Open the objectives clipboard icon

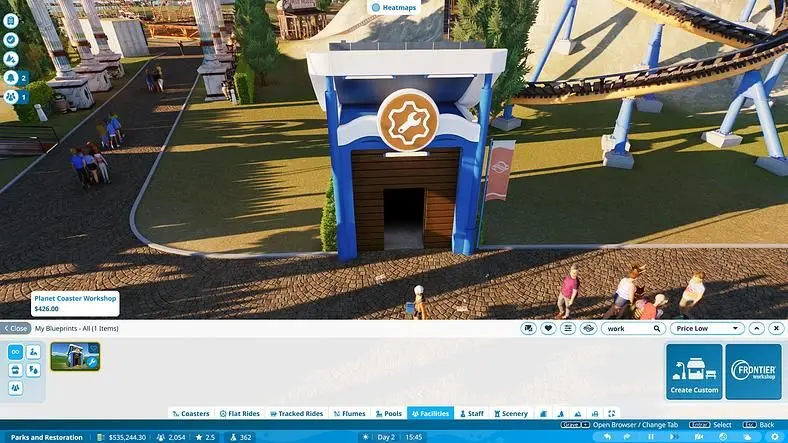[x=11, y=21]
